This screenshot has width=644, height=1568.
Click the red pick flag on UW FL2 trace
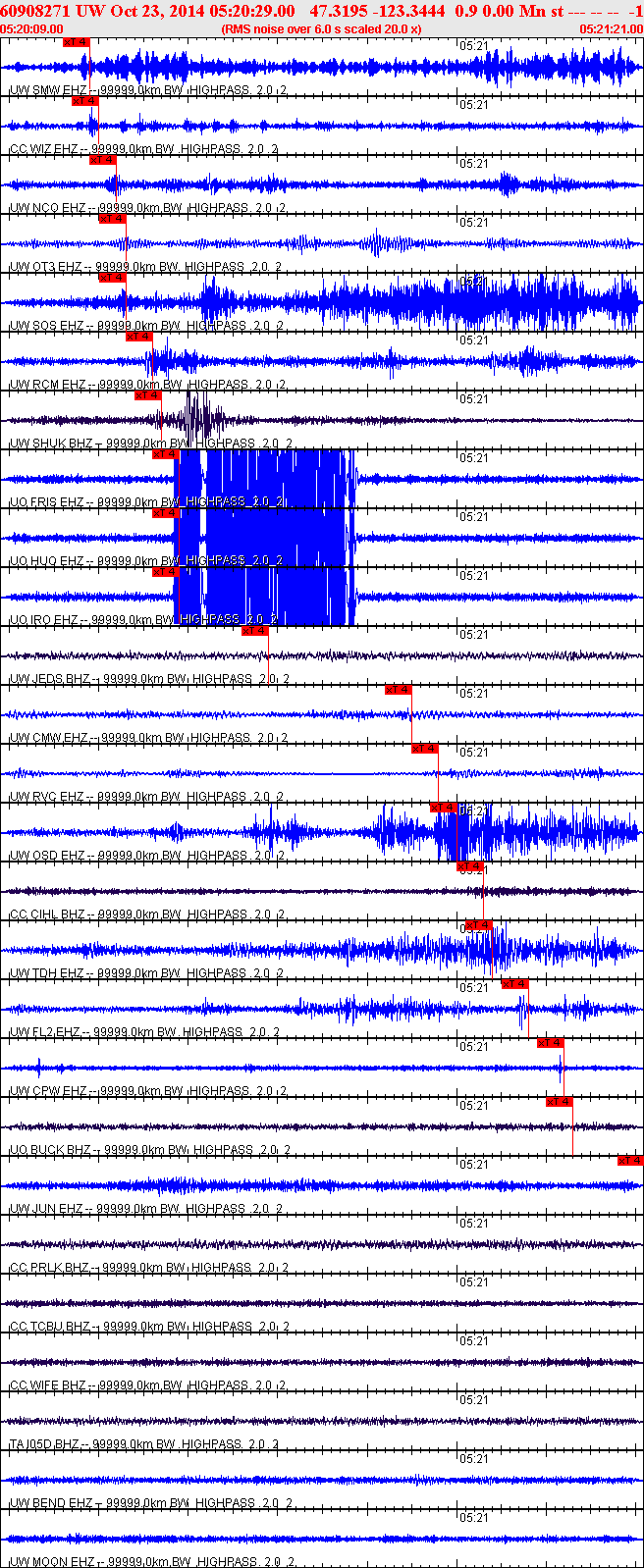coord(515,984)
